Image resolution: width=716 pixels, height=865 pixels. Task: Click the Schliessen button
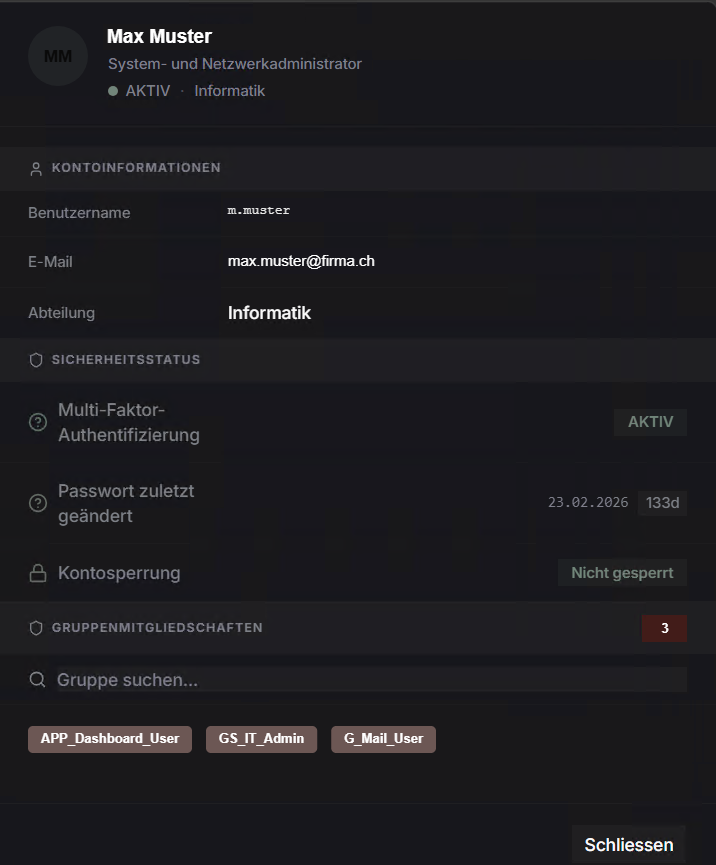629,845
